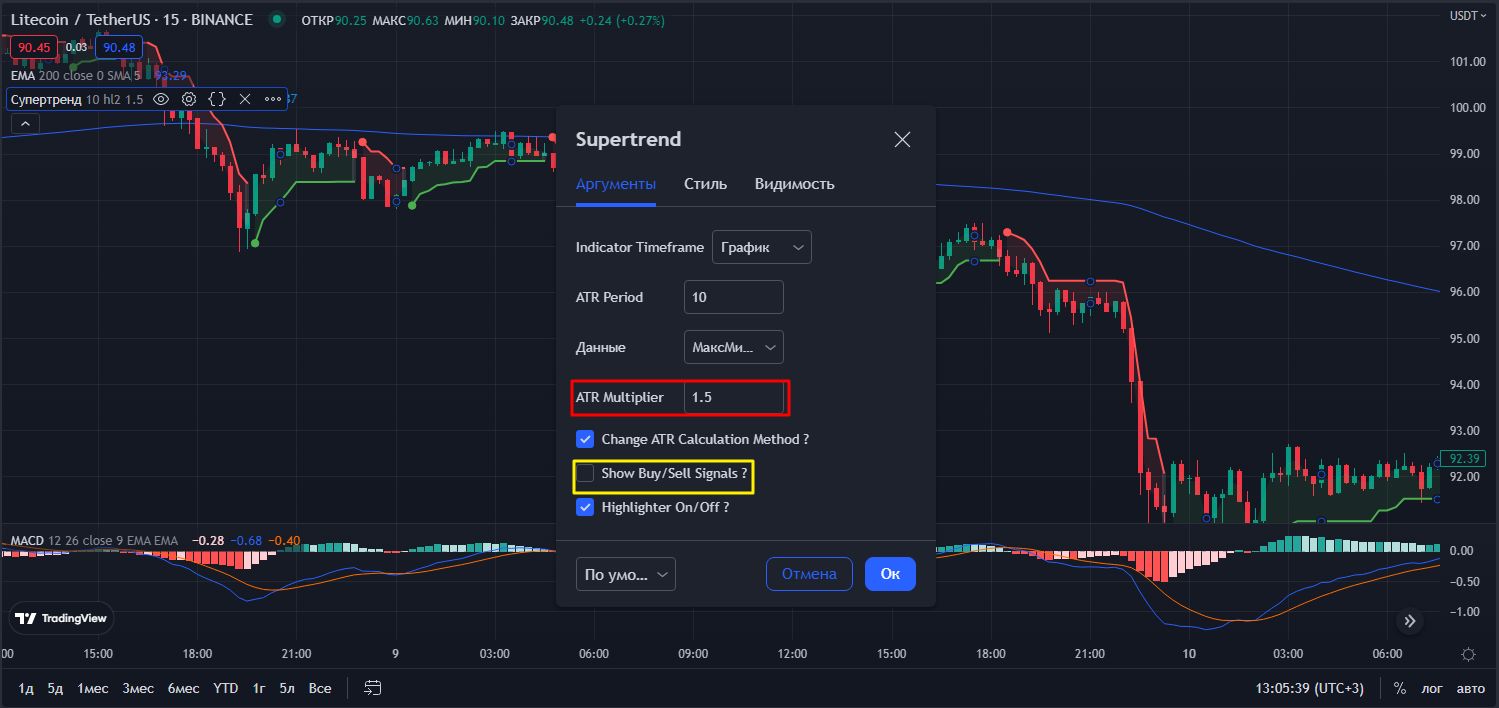Image resolution: width=1499 pixels, height=708 pixels.
Task: Select the Все time range
Action: coord(320,688)
